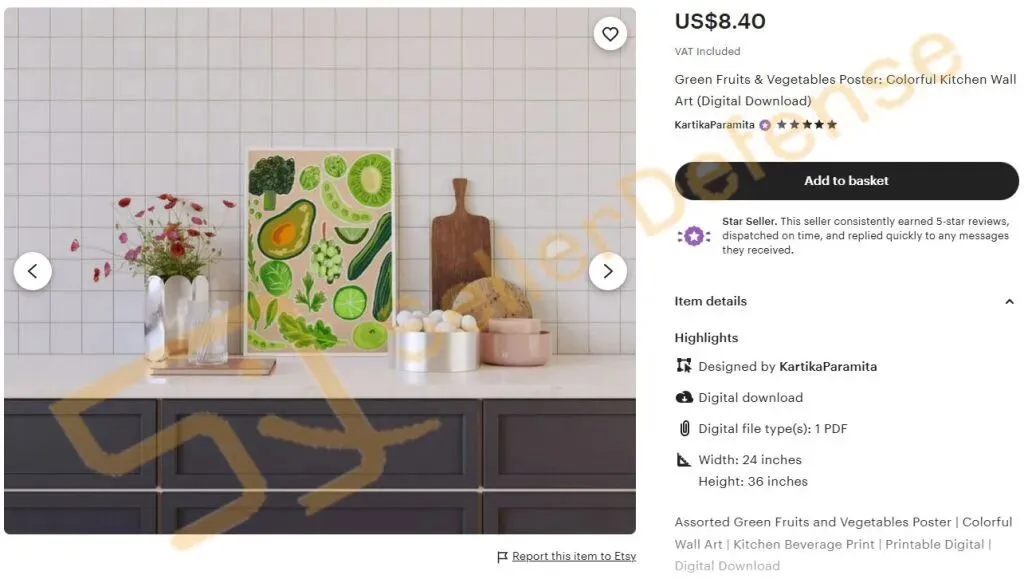Click the ruler dimensions icon
Screen dimensions: 1024x579
click(x=684, y=460)
